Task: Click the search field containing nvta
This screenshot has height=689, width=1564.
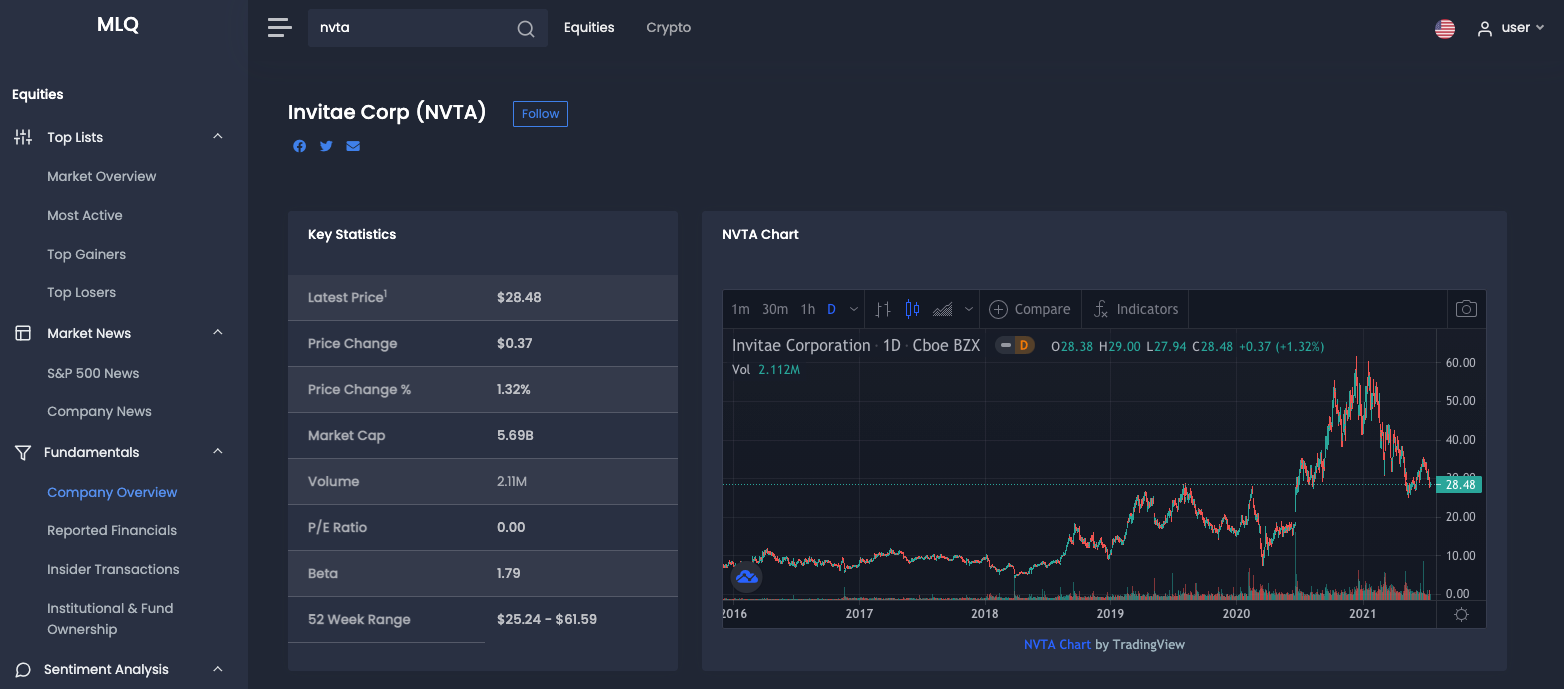Action: (428, 28)
